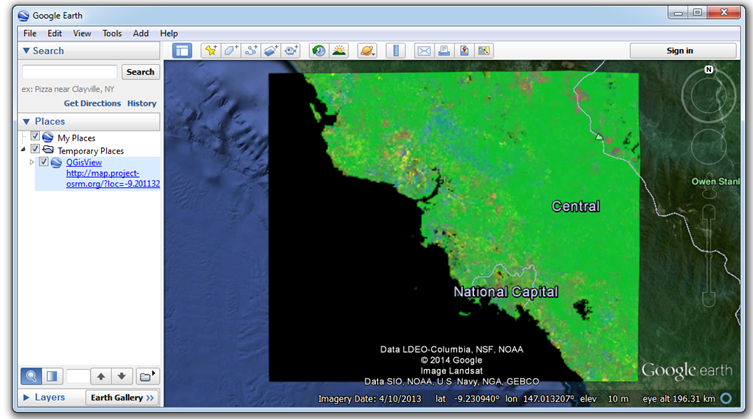Move the selected place down with arrow
Screen dimensions: 753x419
coord(121,376)
